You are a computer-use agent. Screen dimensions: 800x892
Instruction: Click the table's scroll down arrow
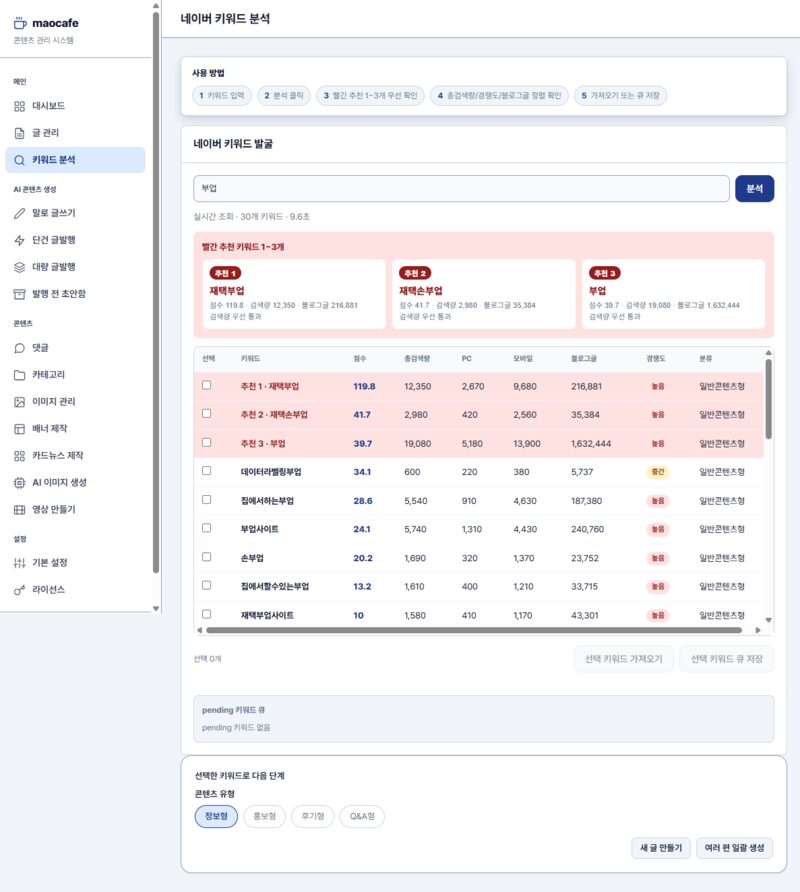point(769,620)
